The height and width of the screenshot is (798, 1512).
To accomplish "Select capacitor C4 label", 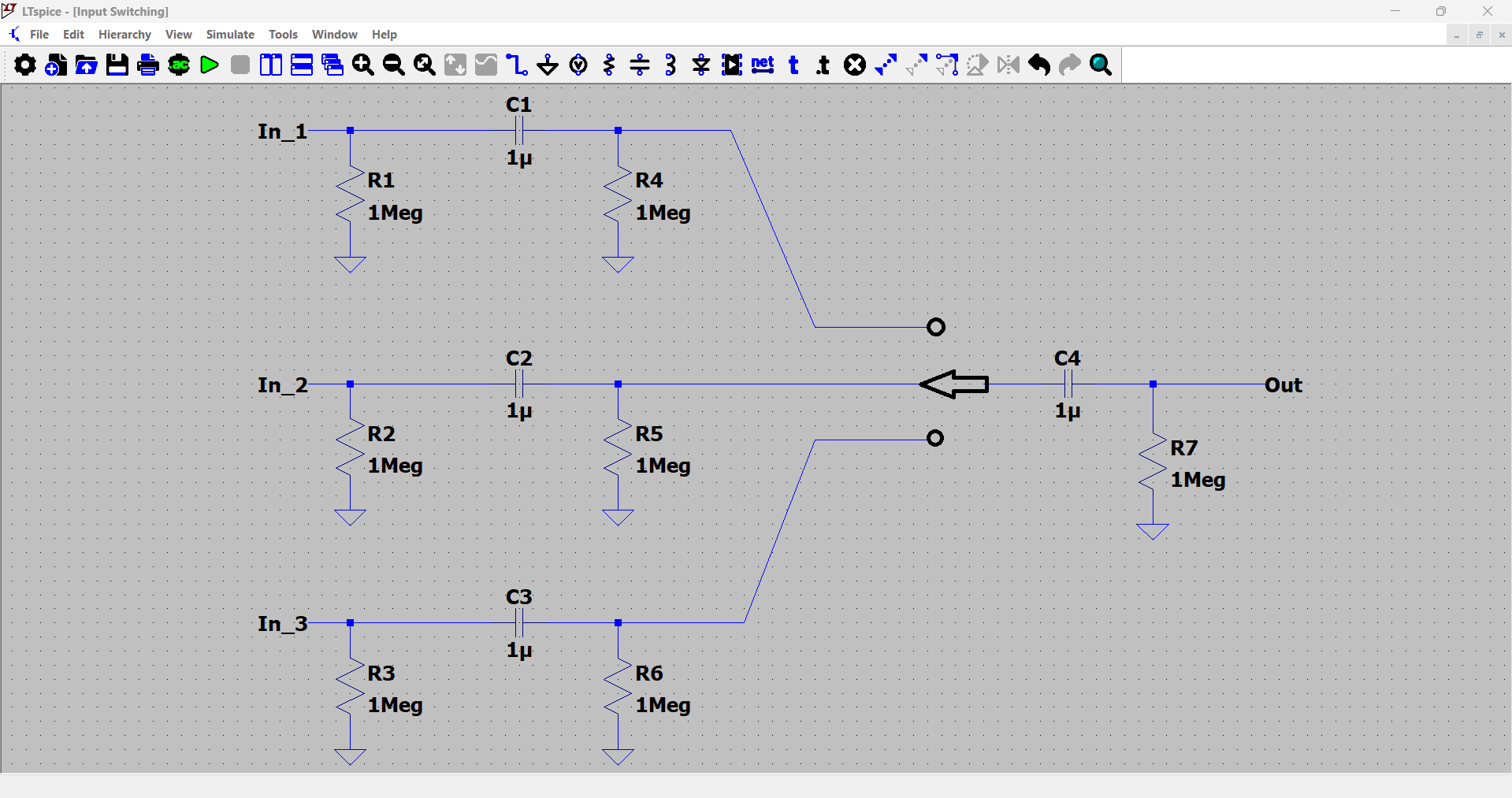I will pos(1067,358).
